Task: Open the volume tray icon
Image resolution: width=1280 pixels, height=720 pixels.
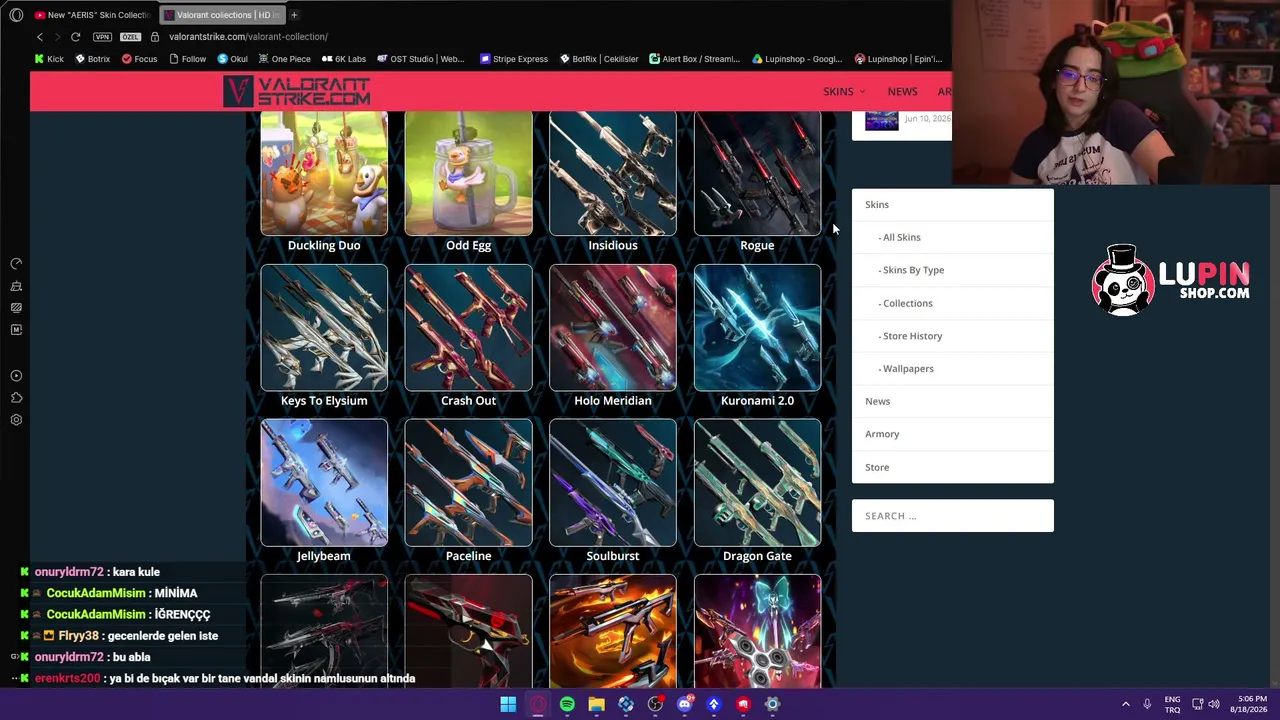Action: click(x=1215, y=704)
